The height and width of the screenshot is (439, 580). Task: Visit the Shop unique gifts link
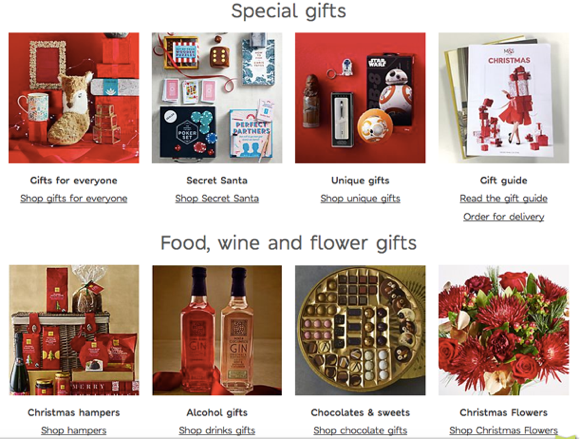(360, 199)
